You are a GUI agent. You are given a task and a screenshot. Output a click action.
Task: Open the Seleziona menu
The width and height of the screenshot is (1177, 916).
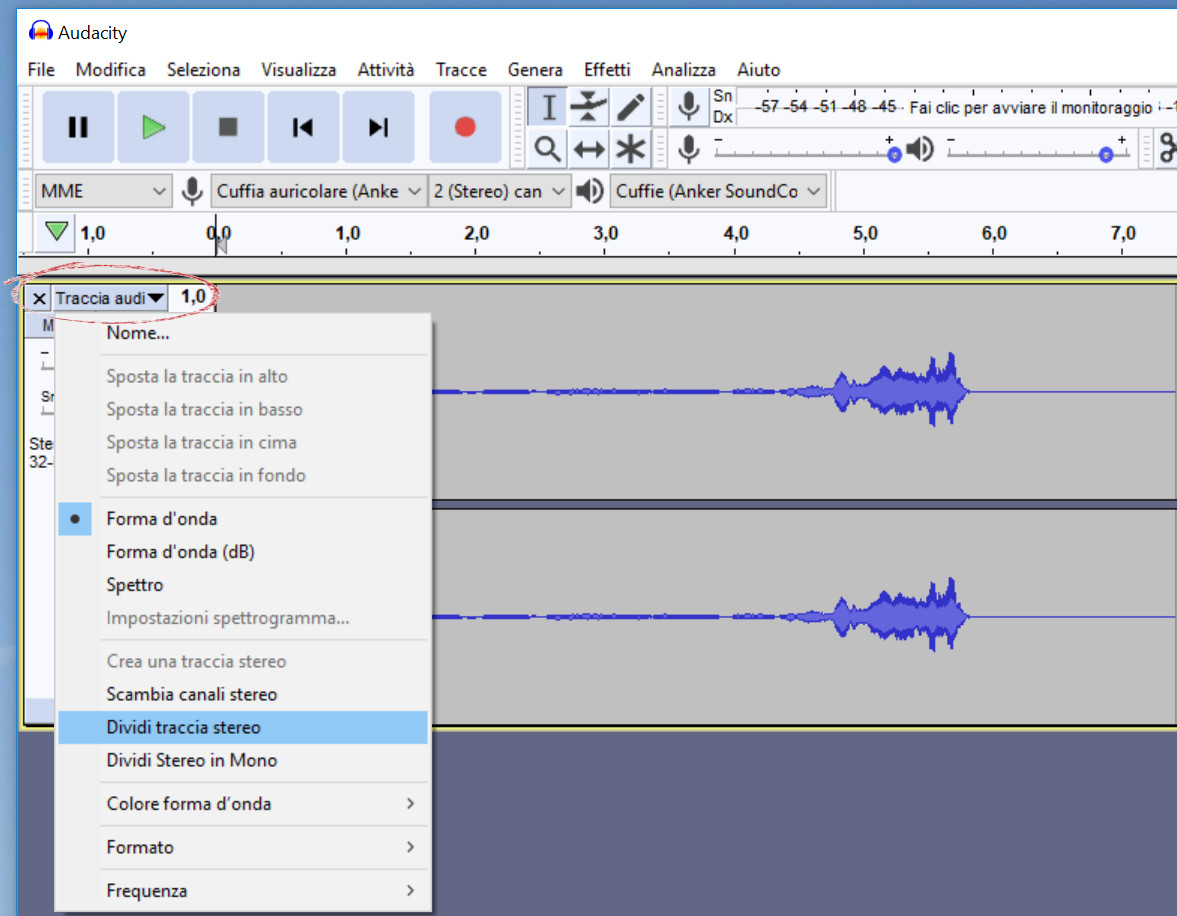(x=203, y=70)
